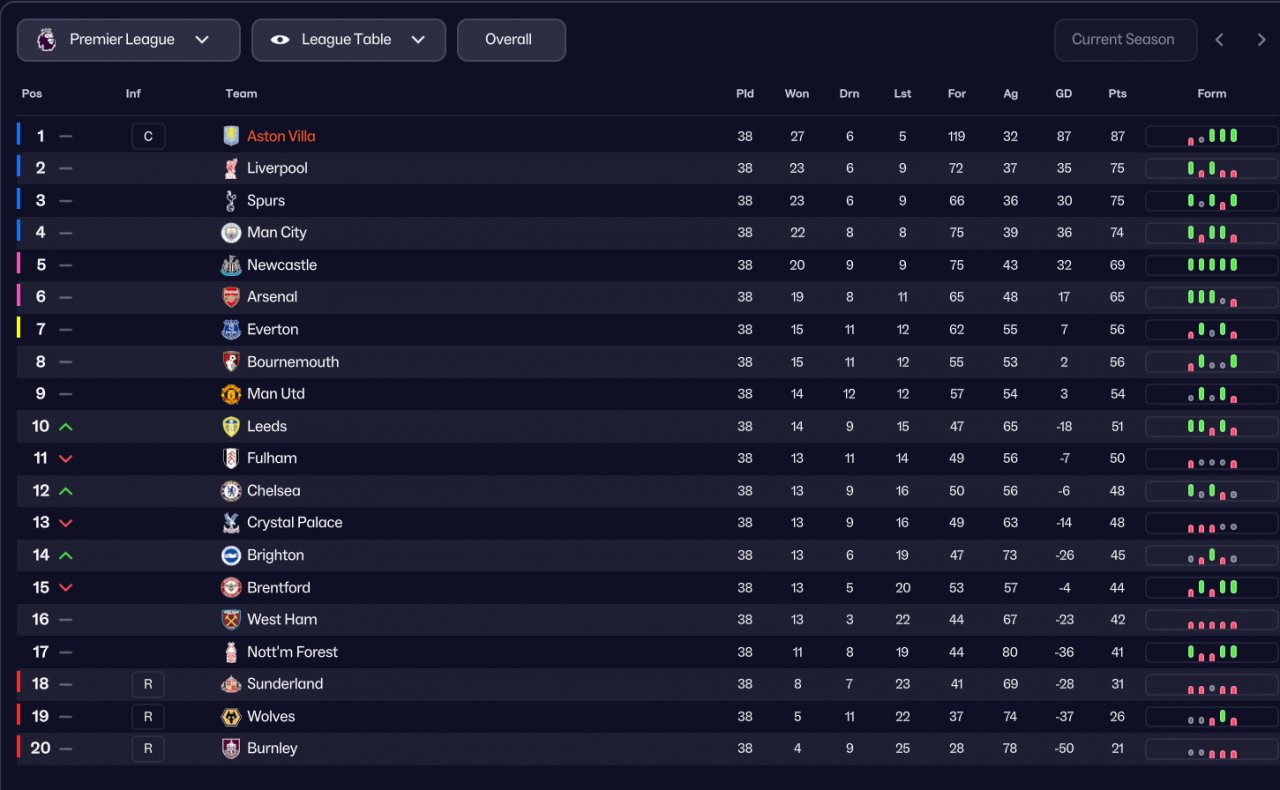
Task: Click the Overall filter button
Action: pos(511,40)
